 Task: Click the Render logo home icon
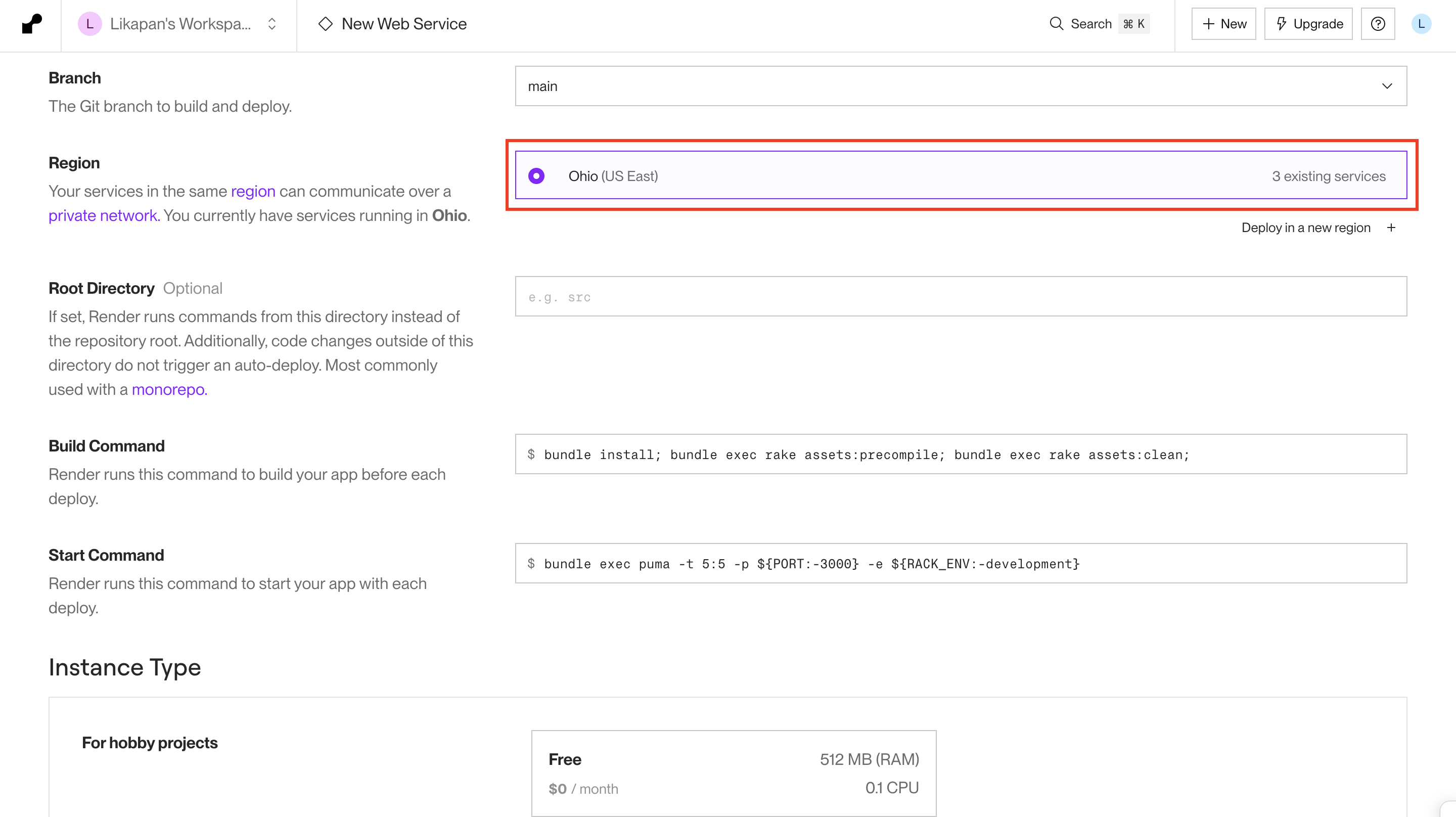click(32, 24)
